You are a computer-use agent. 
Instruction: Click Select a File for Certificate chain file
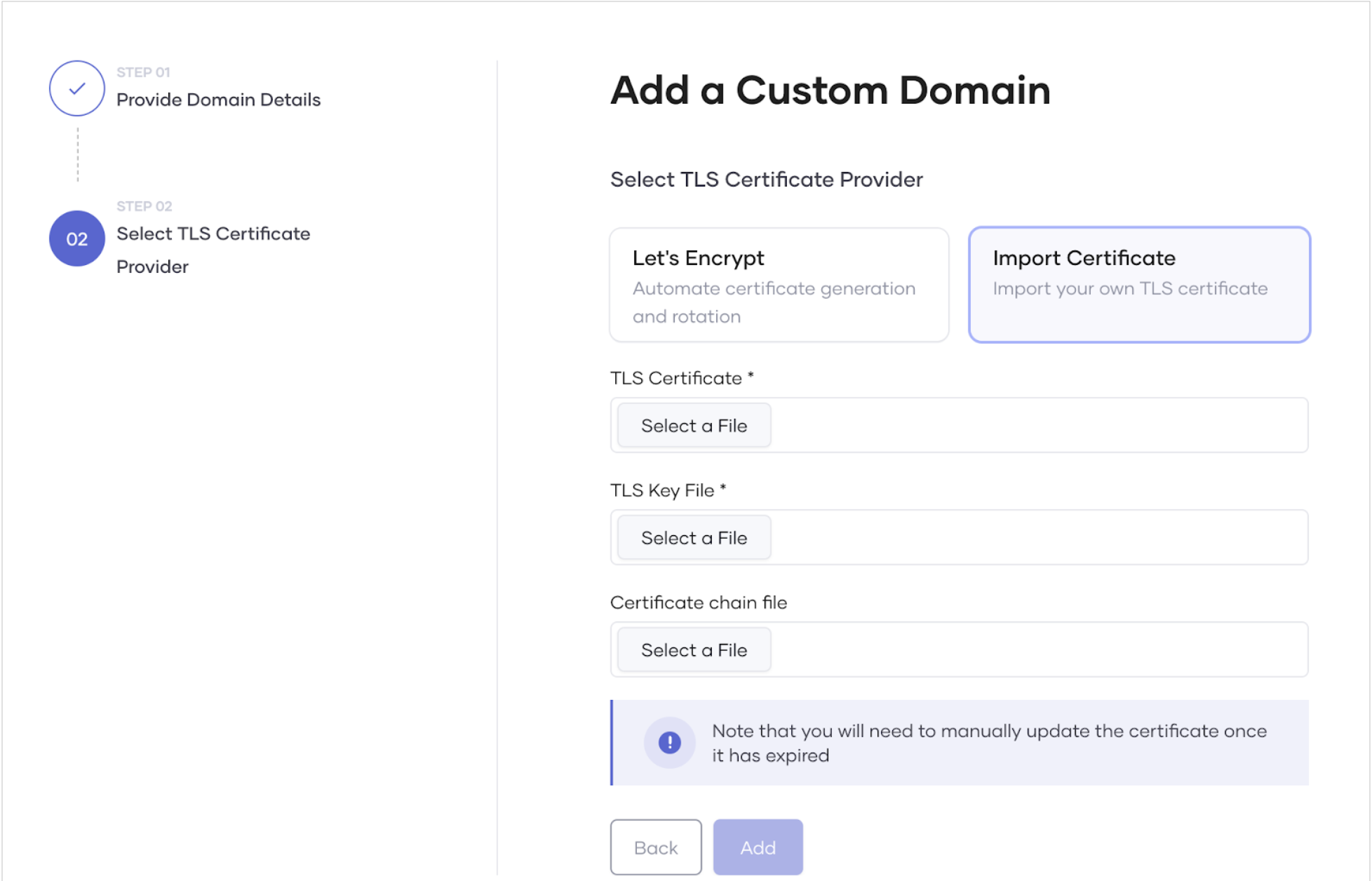(693, 650)
